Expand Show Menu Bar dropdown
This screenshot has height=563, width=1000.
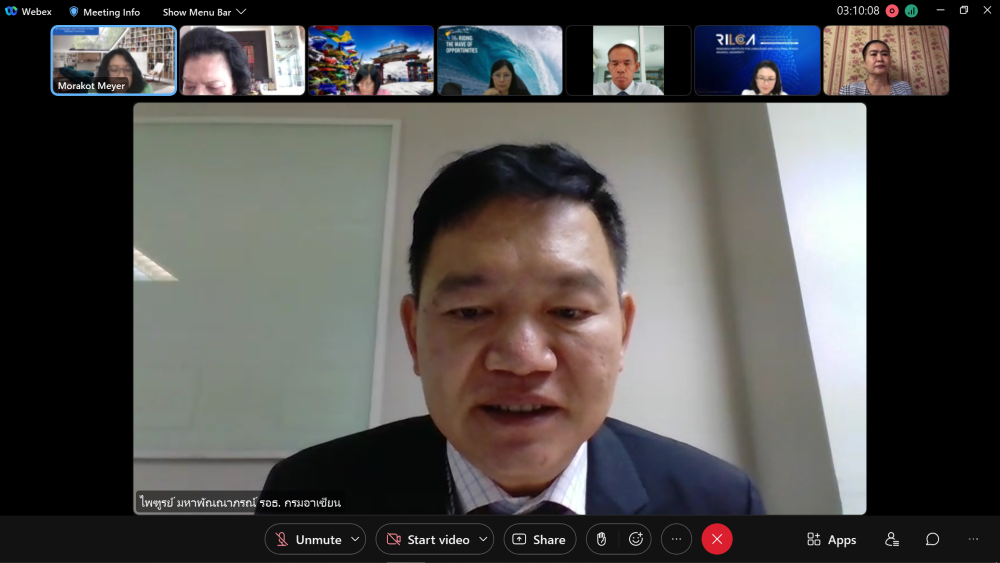point(204,12)
